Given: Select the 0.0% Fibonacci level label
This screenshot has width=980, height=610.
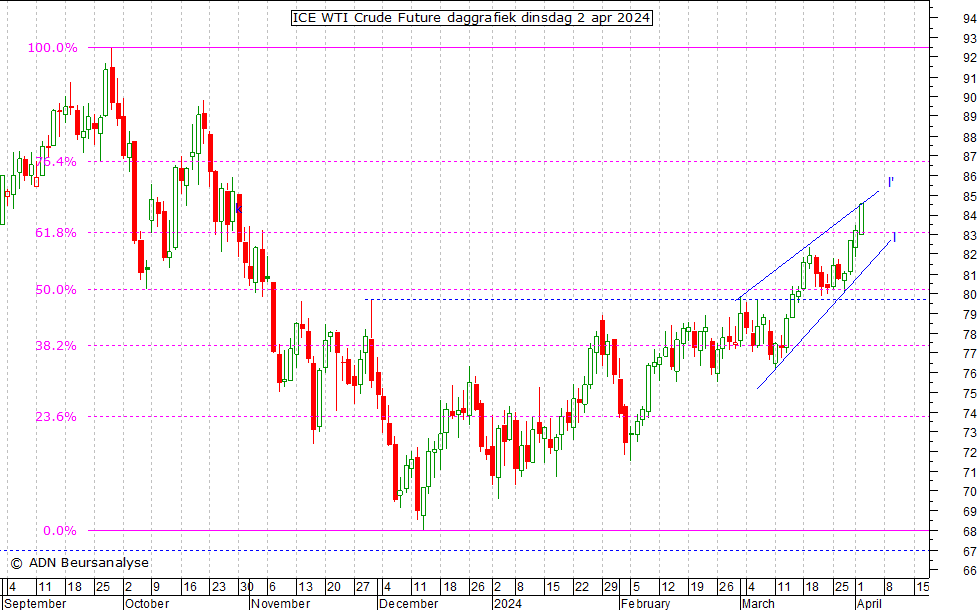Looking at the screenshot, I should [59, 531].
